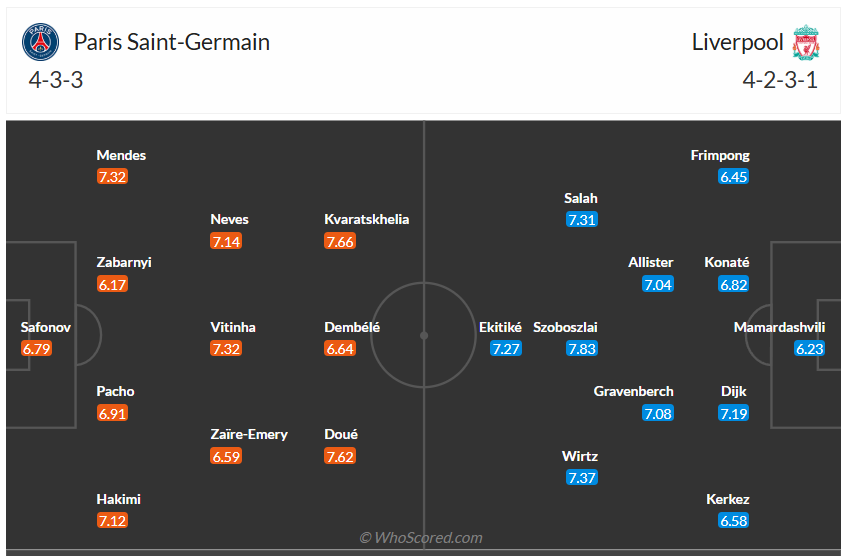Open the Paris Saint-Germain team link
Screen dimensions: 847x556
tap(172, 42)
